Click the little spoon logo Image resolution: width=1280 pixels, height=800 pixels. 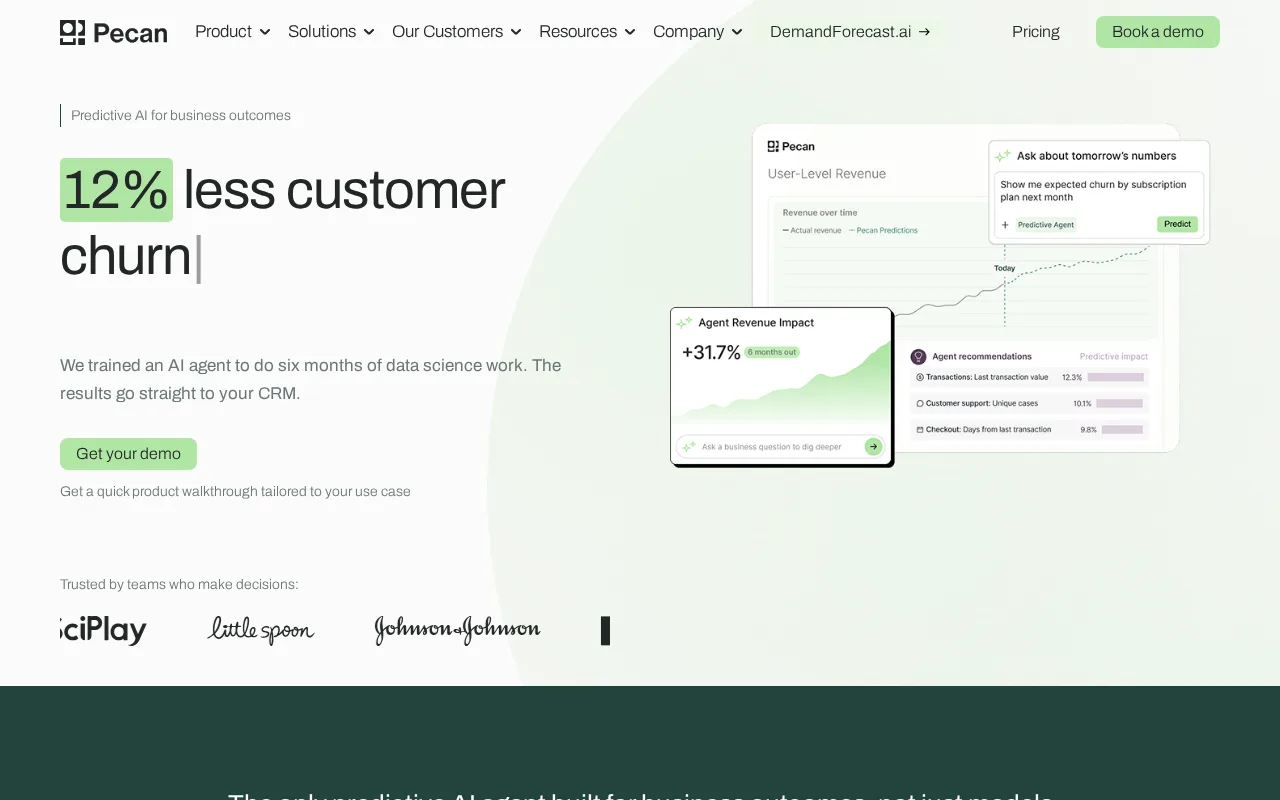(261, 630)
